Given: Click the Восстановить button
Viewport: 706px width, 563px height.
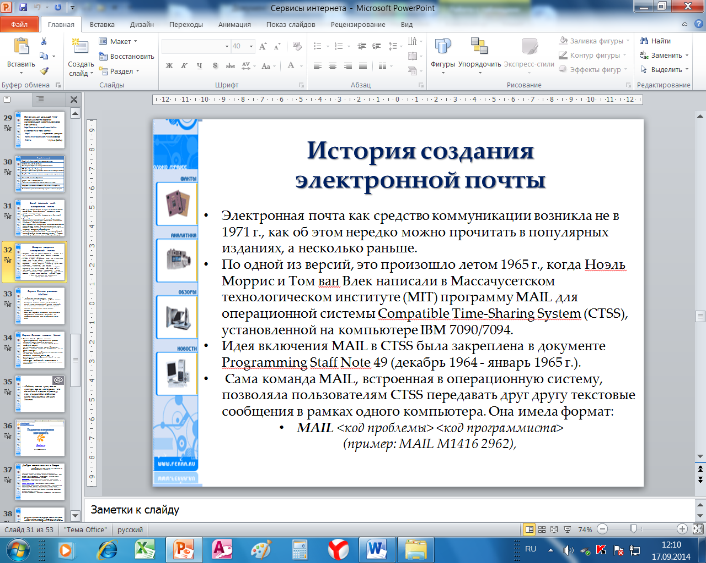Looking at the screenshot, I should (127, 56).
